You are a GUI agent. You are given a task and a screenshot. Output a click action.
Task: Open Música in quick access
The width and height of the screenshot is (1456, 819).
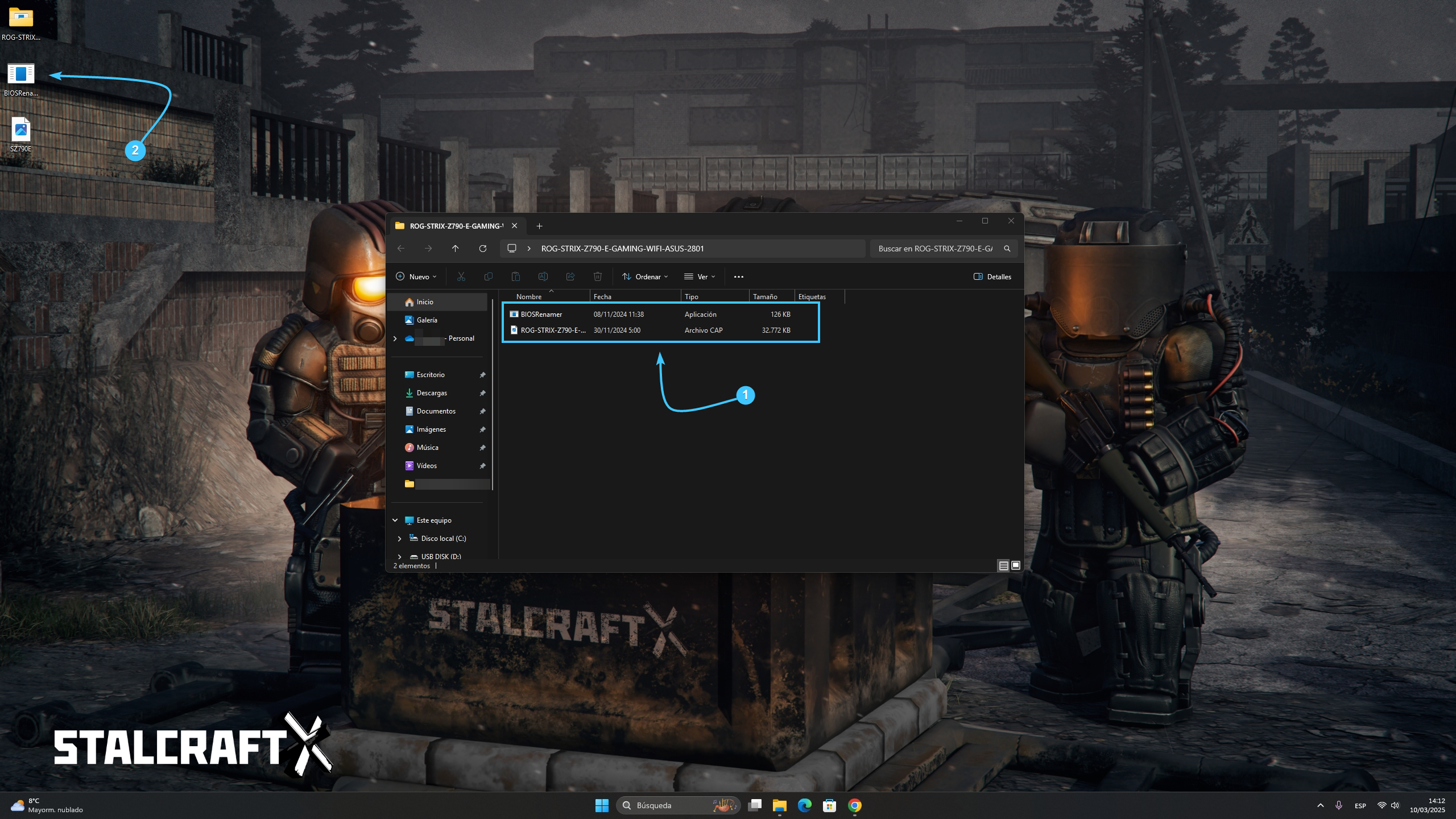[438, 448]
